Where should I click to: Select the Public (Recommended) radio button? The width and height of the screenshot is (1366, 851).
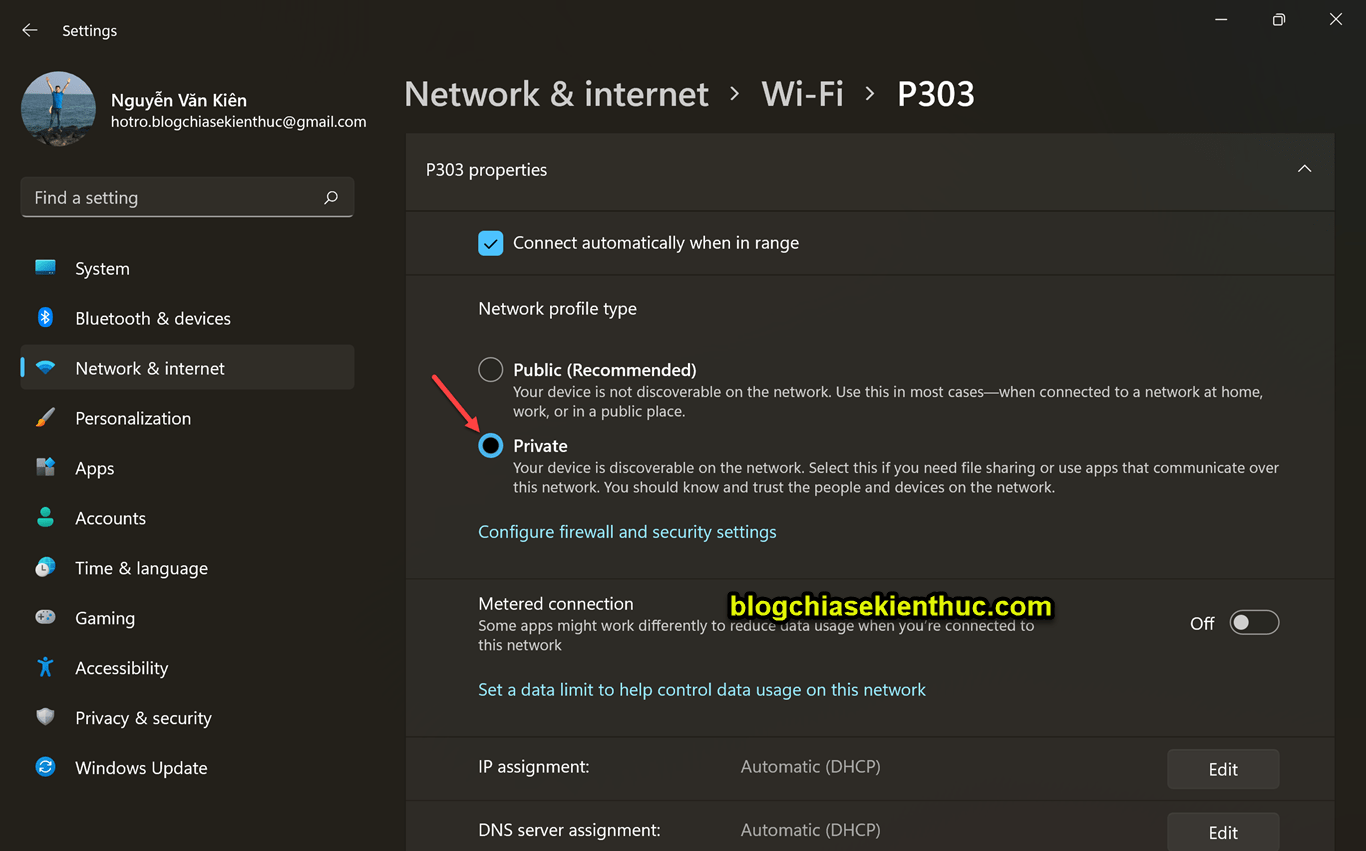(x=490, y=370)
